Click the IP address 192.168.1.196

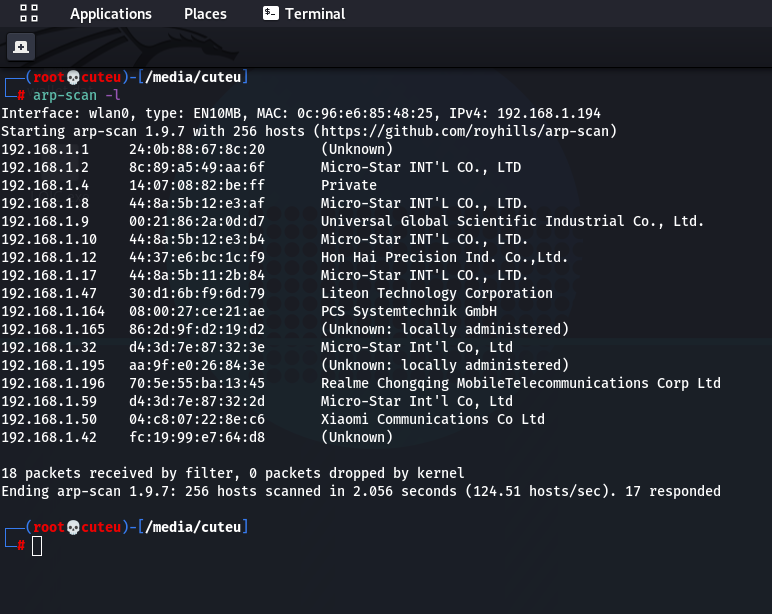pos(53,384)
